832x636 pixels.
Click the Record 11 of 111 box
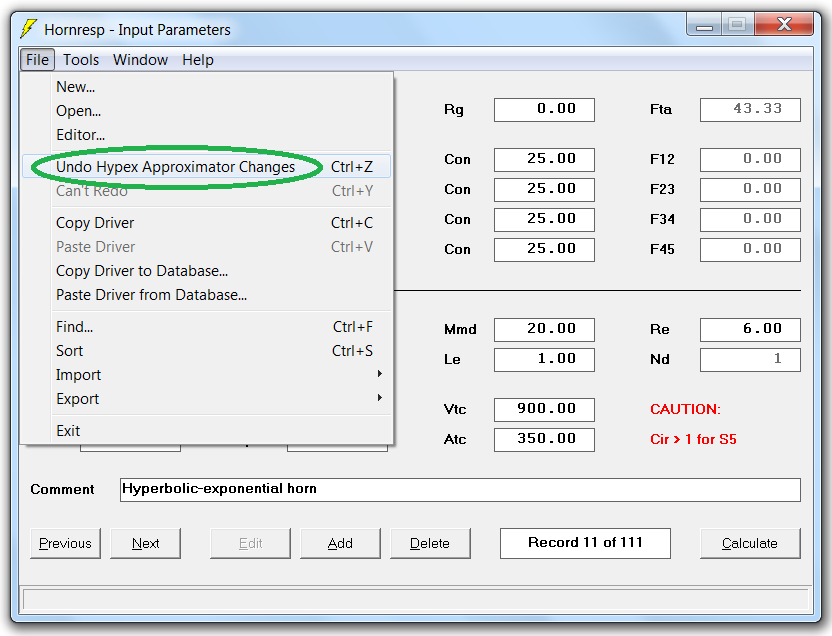585,543
